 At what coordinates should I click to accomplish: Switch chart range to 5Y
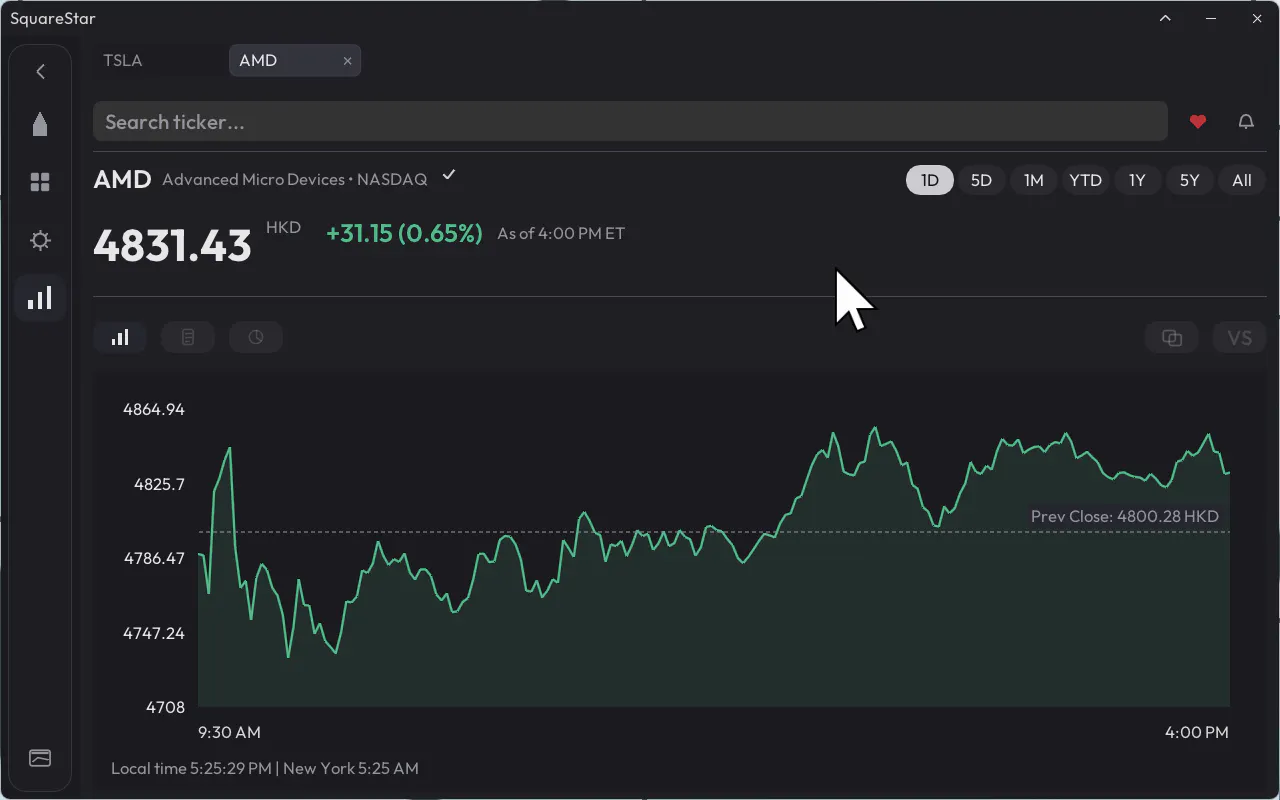(x=1190, y=180)
